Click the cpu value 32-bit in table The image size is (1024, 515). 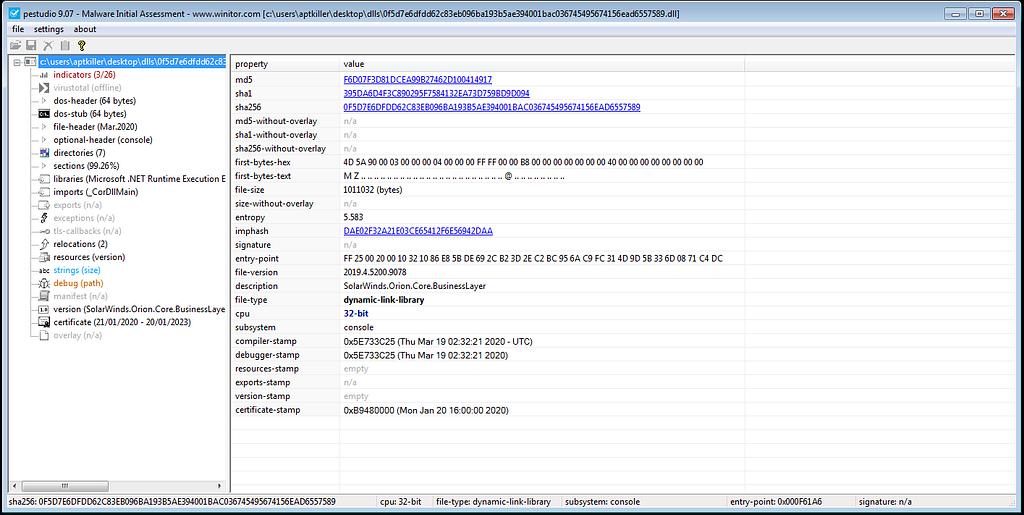[x=355, y=313]
